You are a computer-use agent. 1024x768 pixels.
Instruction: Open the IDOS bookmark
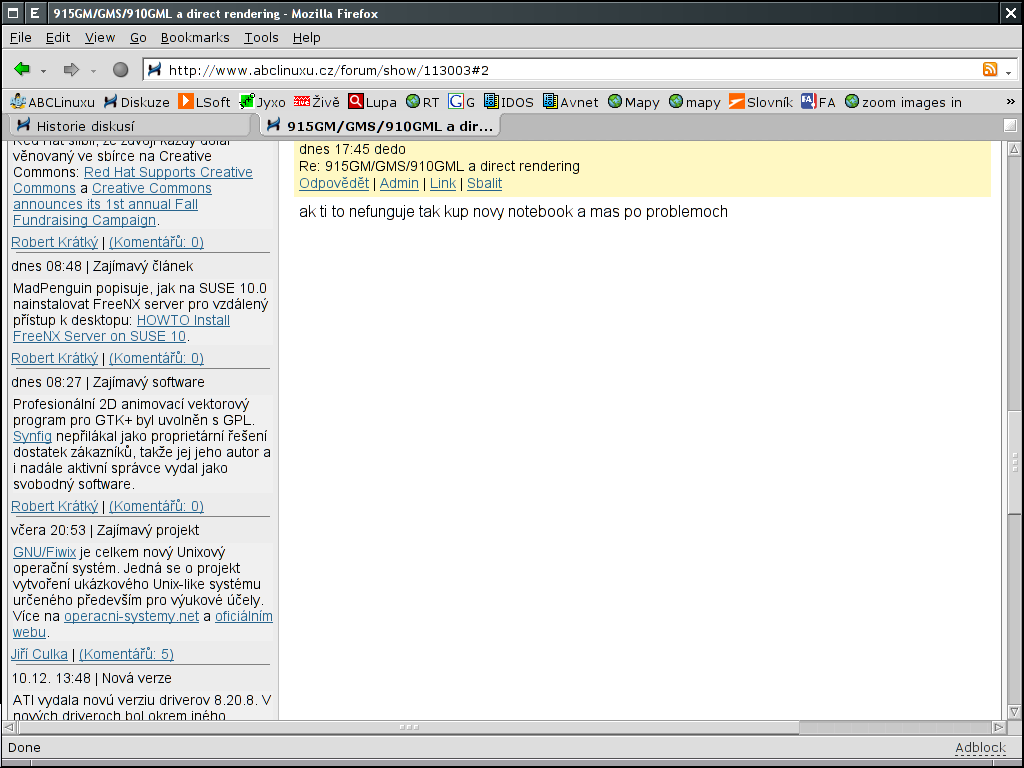(x=508, y=102)
